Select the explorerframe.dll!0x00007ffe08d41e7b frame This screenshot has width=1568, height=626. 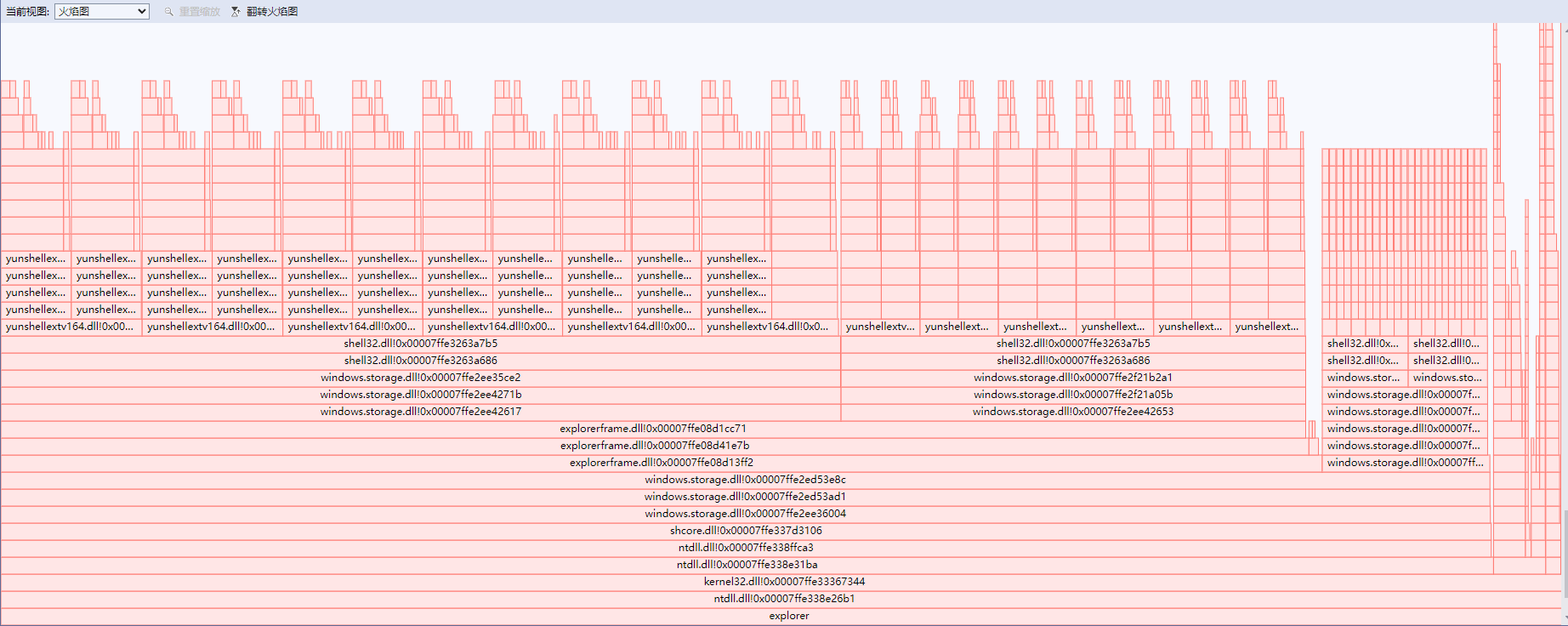655,446
